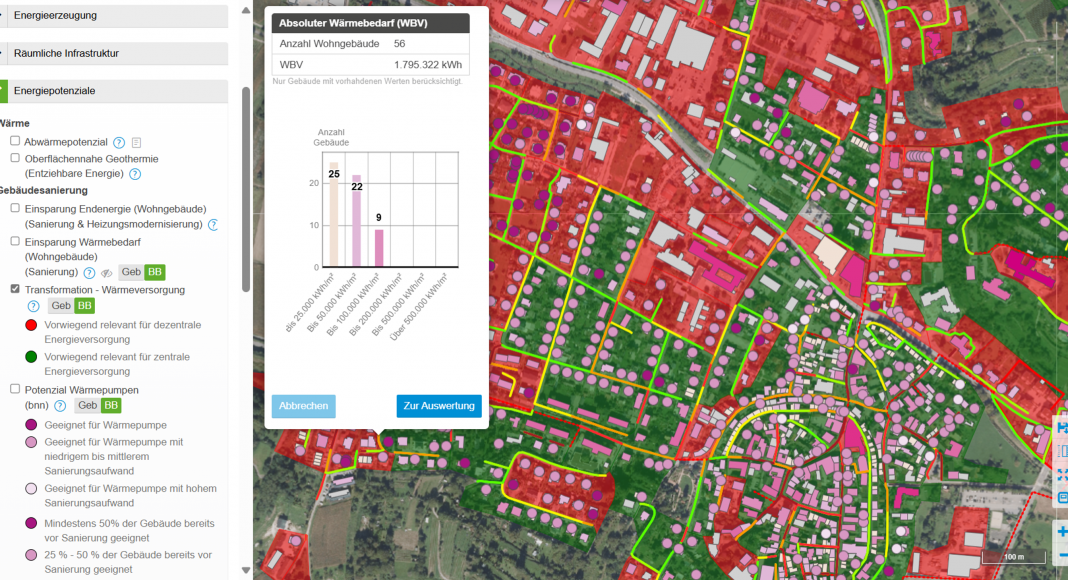Screen dimensions: 1068x580
Task: Select BB mode for Potenzial Wärmepumpen
Action: pos(111,405)
